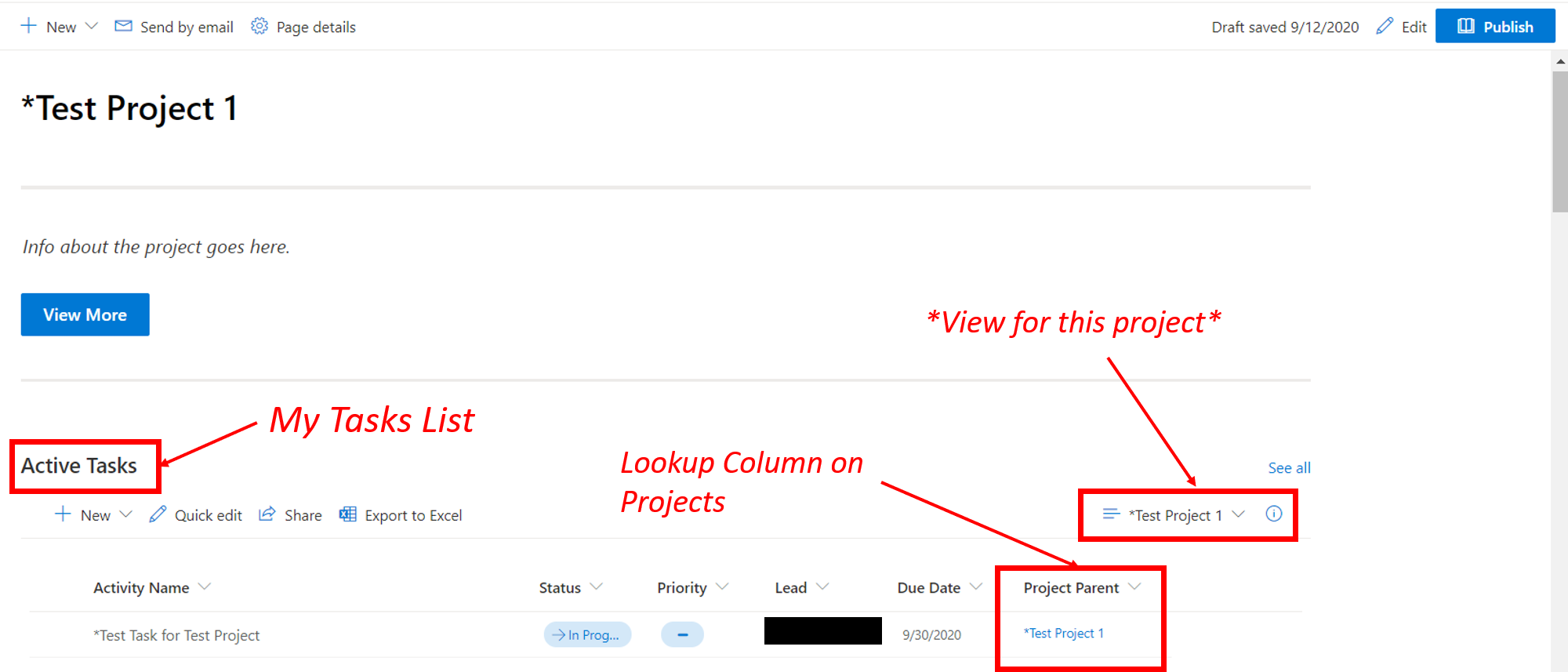Click the Quick edit pencil icon

(x=158, y=514)
